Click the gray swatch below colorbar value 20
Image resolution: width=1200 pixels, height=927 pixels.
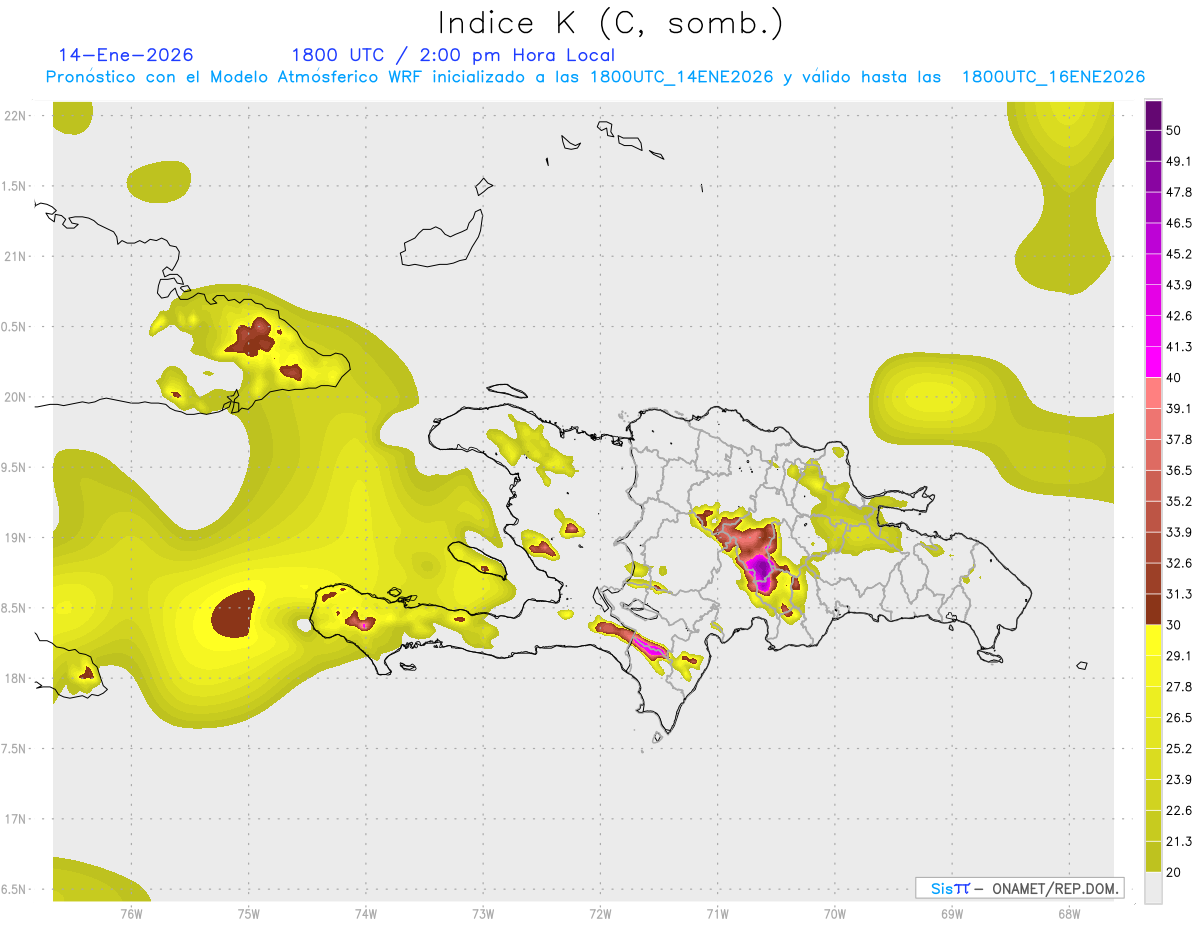(1154, 887)
